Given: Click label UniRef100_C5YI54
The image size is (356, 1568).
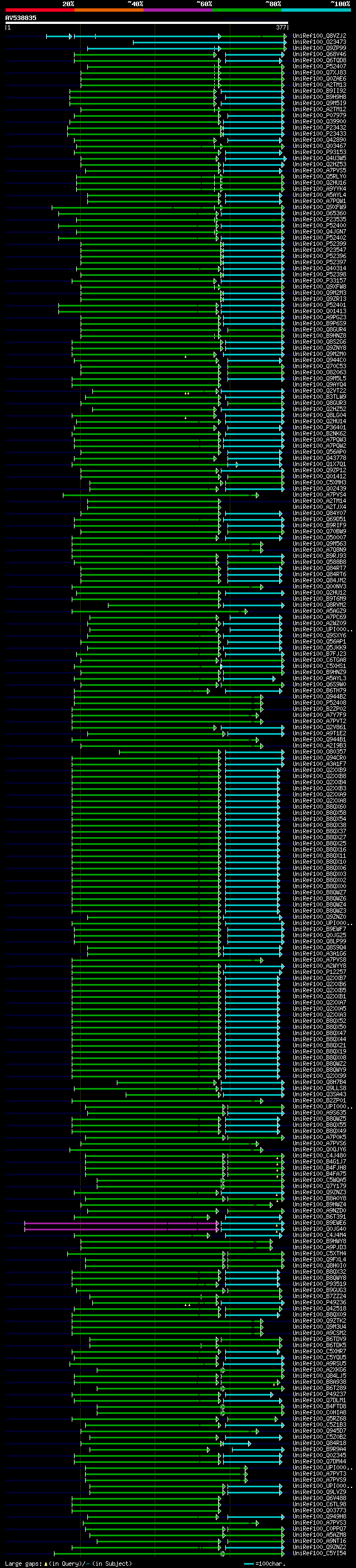Looking at the screenshot, I should tap(319, 1553).
